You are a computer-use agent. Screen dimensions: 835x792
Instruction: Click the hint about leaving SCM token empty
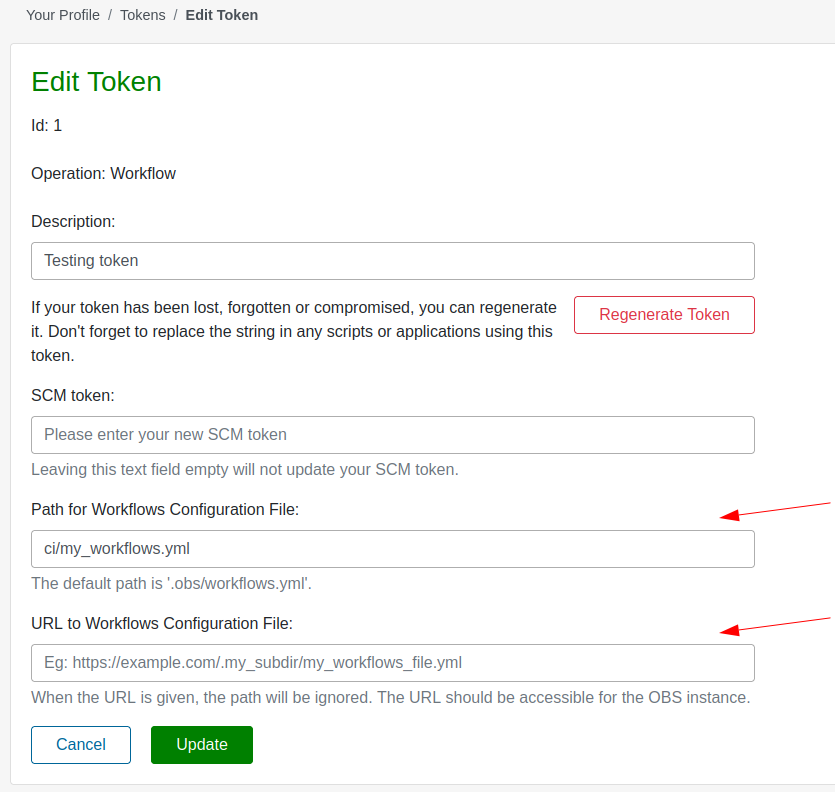[245, 469]
